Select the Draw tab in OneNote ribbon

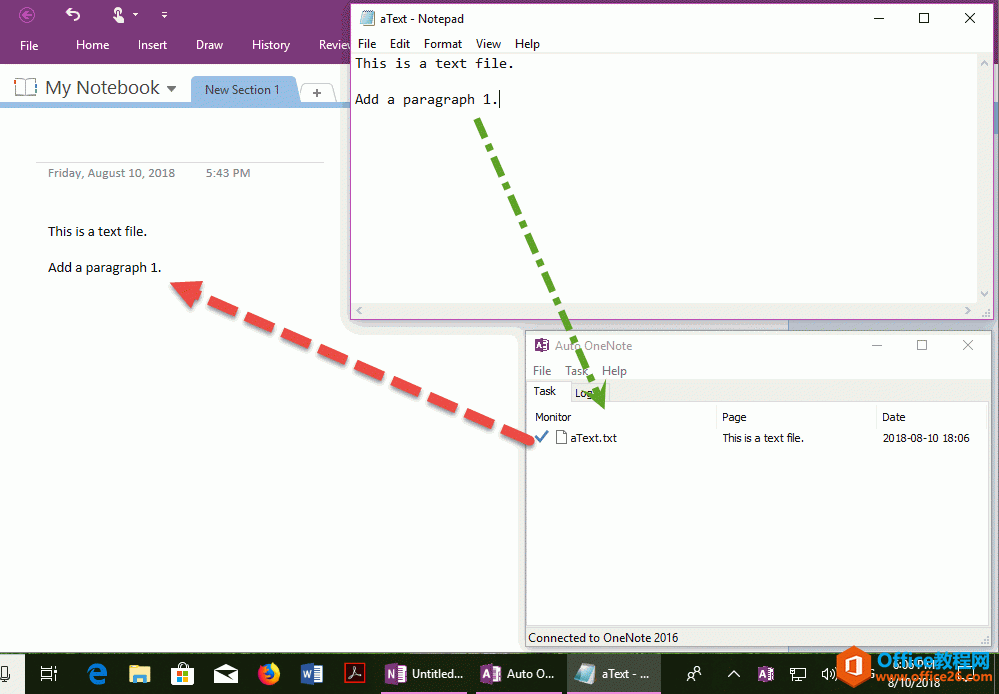pos(209,44)
